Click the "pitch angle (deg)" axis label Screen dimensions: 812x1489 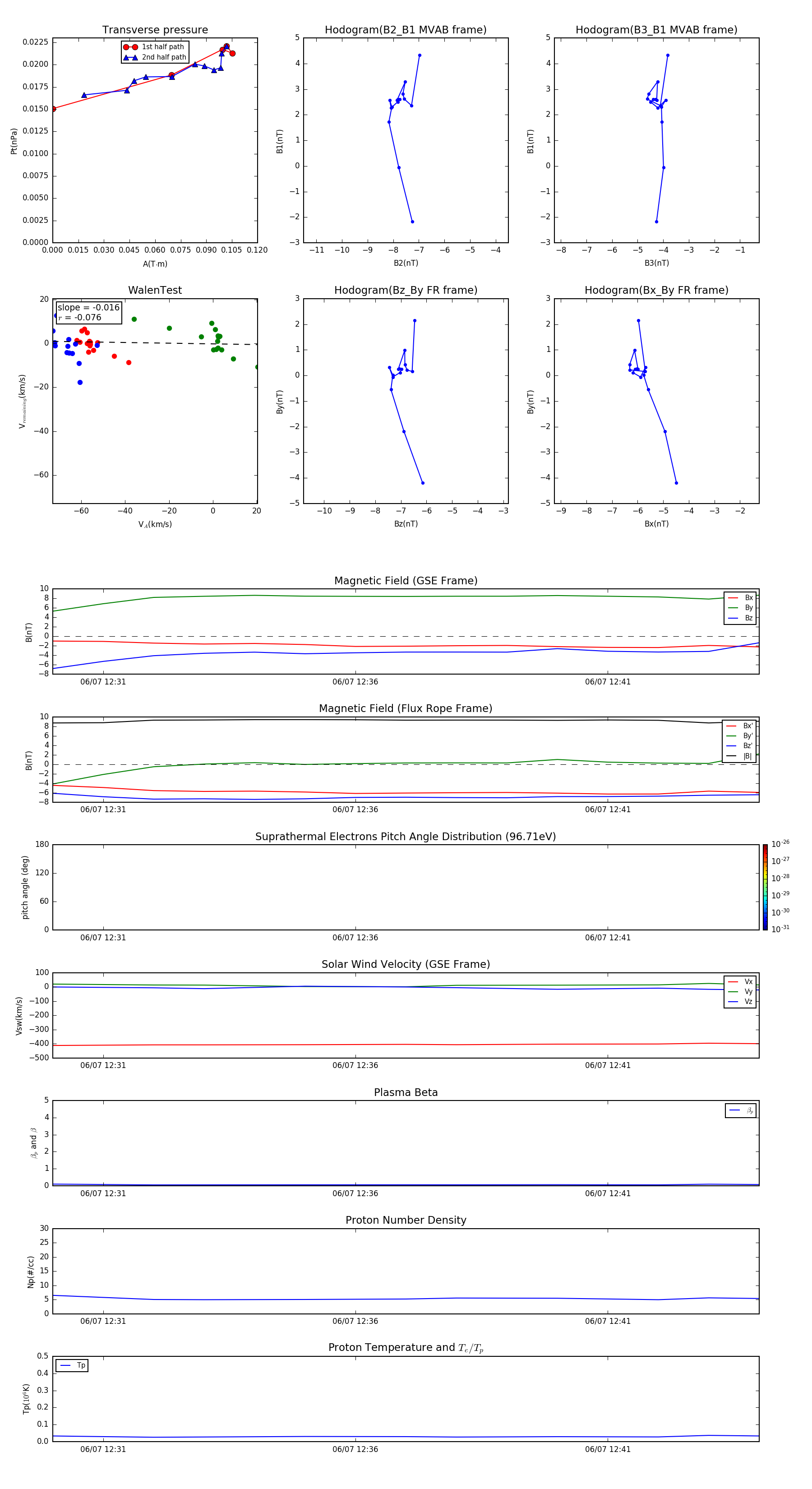point(25,887)
